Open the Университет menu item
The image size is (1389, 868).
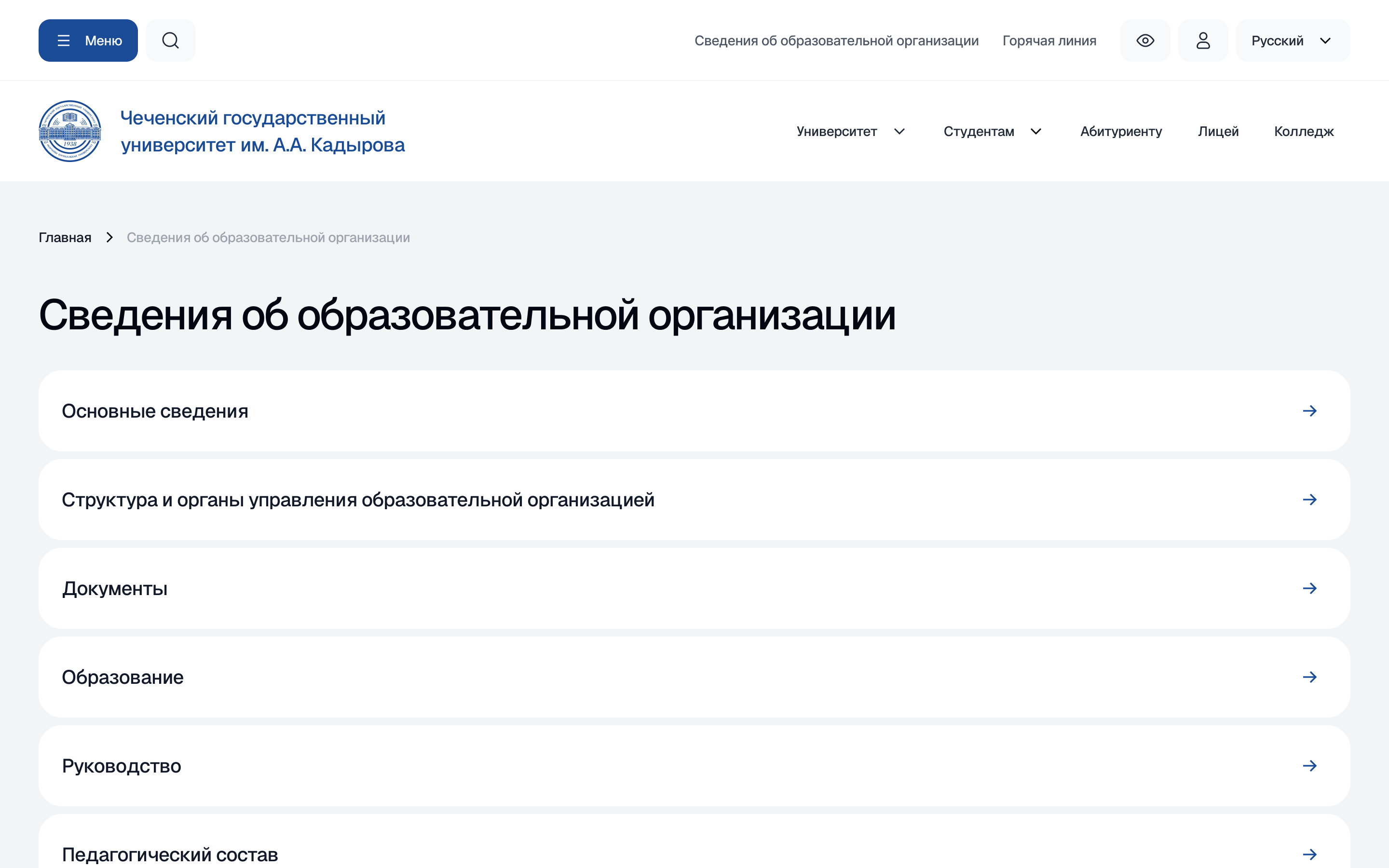tap(836, 132)
